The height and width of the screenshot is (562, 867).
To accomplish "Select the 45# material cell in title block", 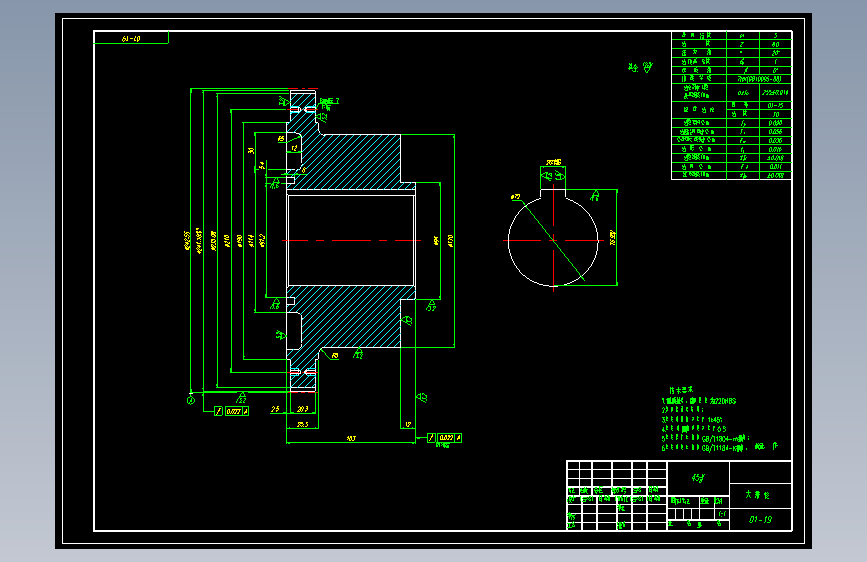I will click(698, 478).
